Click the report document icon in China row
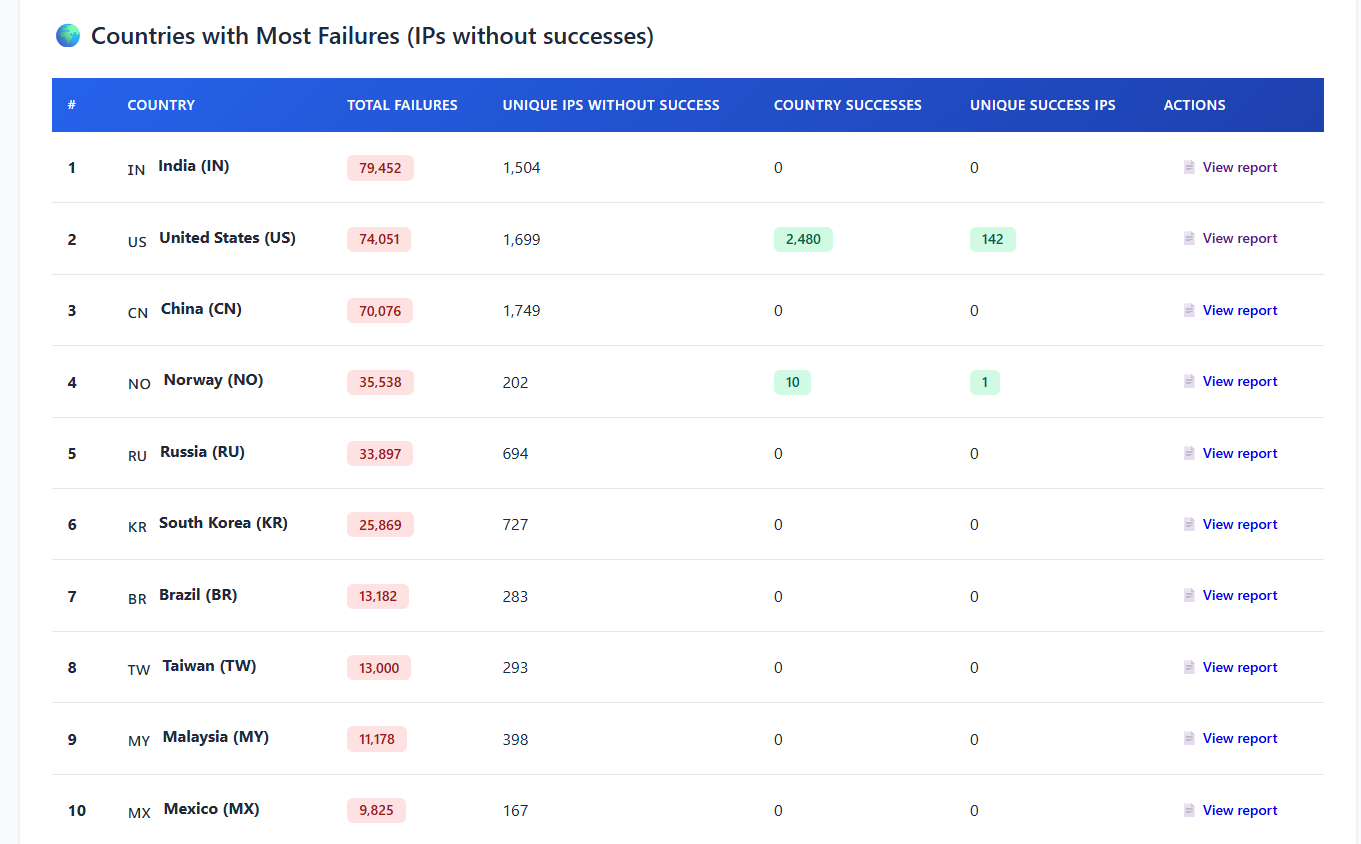The image size is (1361, 844). coord(1189,311)
